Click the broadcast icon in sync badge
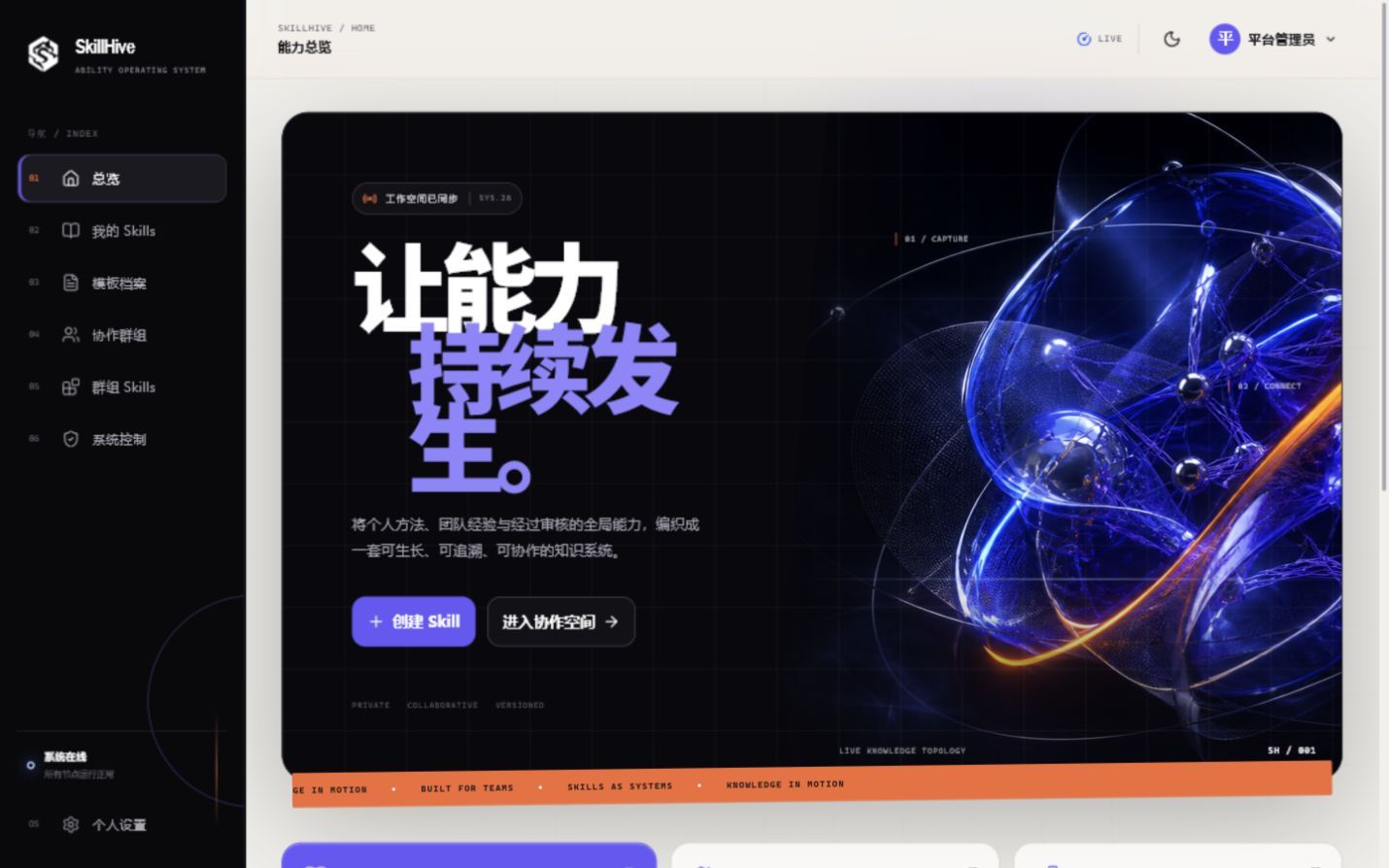The image size is (1389, 868). pyautogui.click(x=370, y=198)
